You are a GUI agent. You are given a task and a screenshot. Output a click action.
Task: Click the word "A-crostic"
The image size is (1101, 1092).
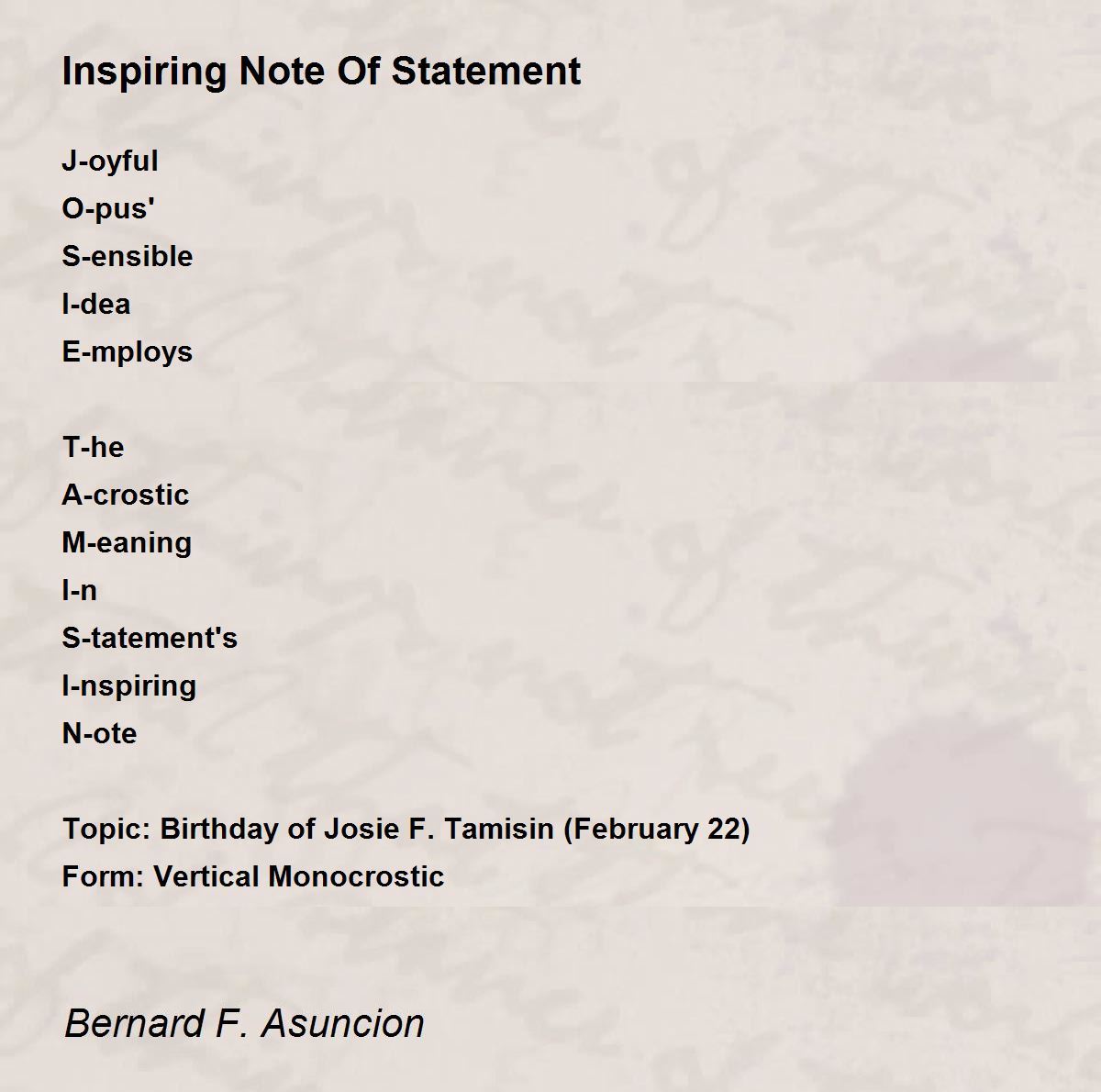tap(126, 495)
